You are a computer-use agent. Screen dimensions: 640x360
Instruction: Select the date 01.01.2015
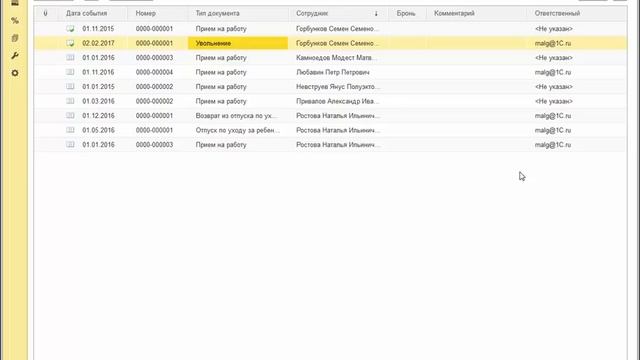[x=98, y=87]
